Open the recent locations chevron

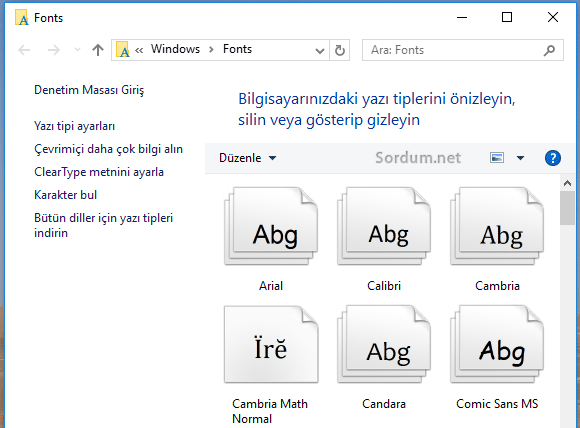tap(77, 50)
